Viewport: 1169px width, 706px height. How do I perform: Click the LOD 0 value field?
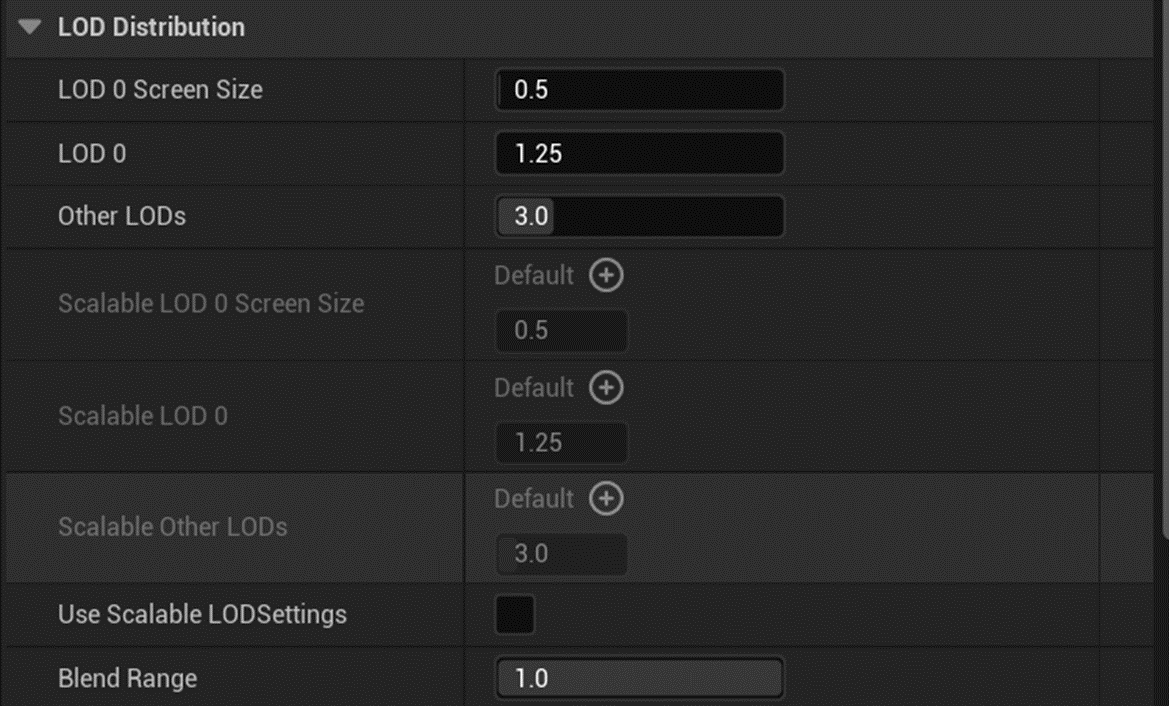(640, 154)
